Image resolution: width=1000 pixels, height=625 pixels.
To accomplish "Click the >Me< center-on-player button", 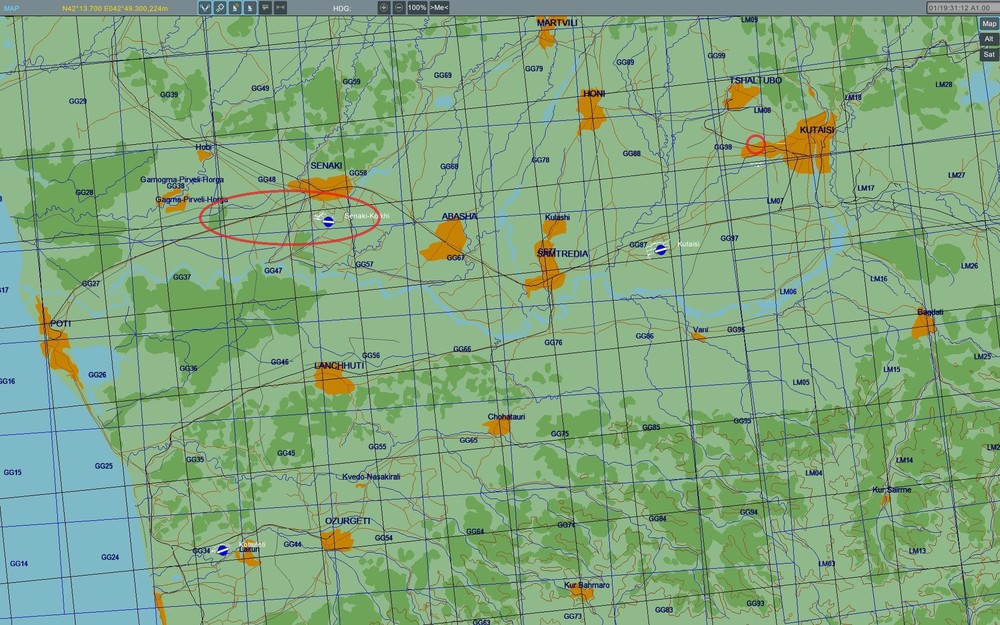I will click(440, 8).
